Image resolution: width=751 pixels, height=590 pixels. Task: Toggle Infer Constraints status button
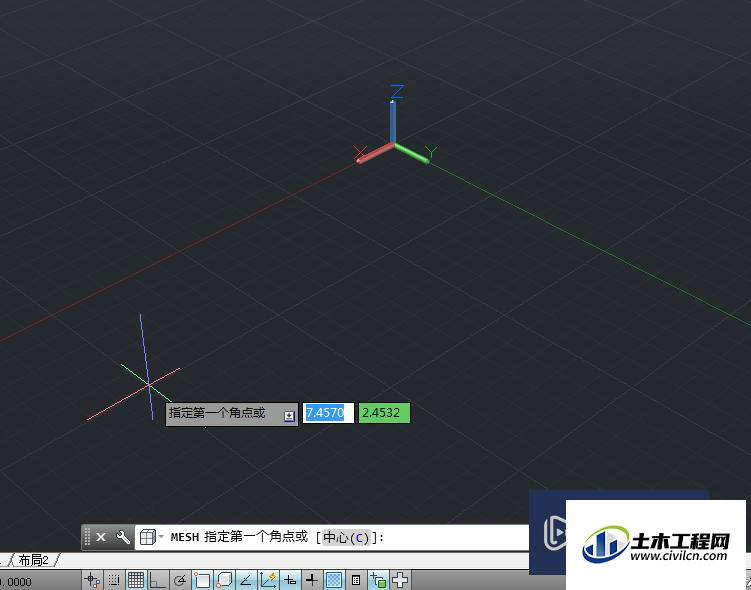[92, 580]
